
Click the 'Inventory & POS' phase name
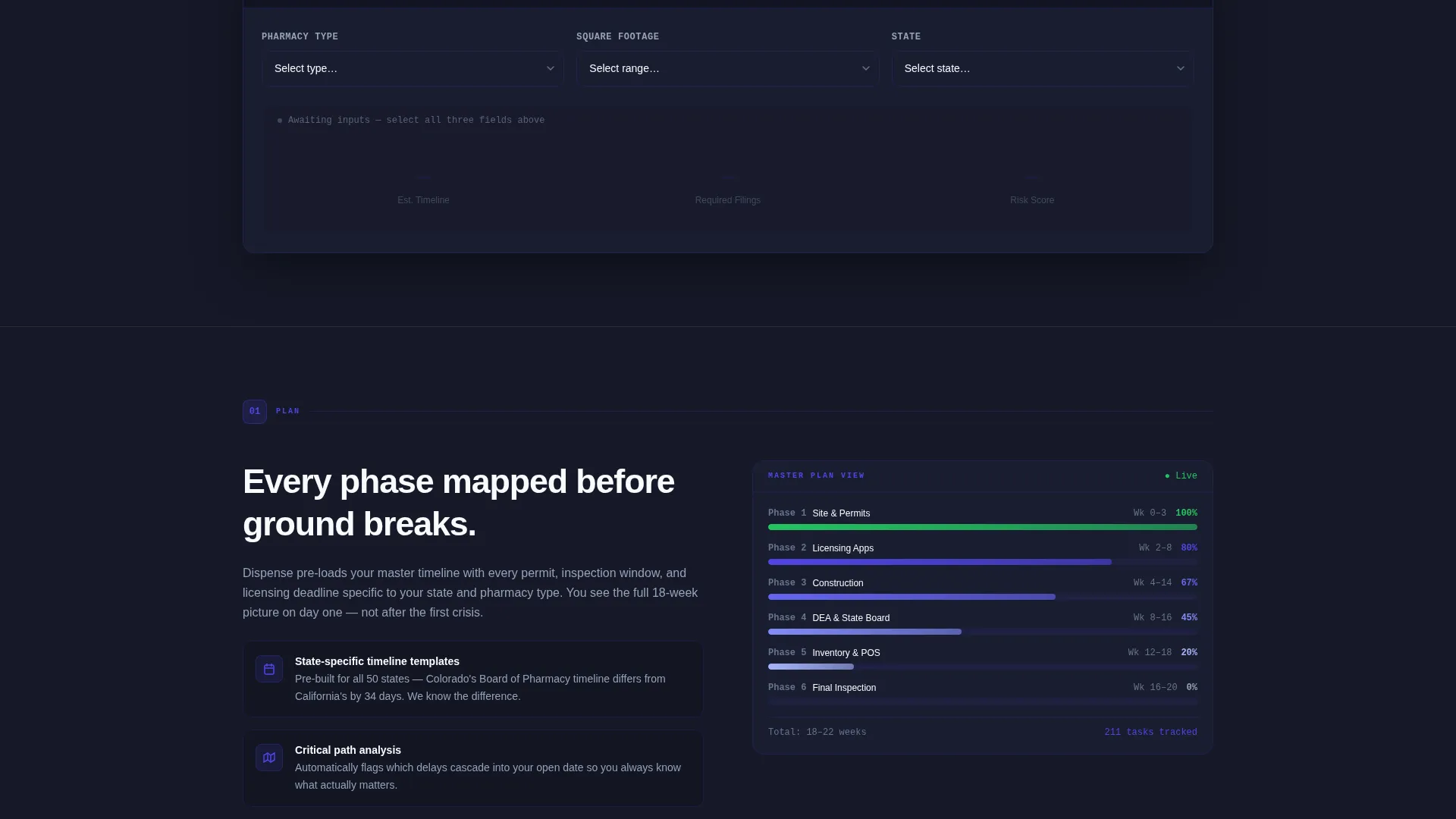point(846,653)
